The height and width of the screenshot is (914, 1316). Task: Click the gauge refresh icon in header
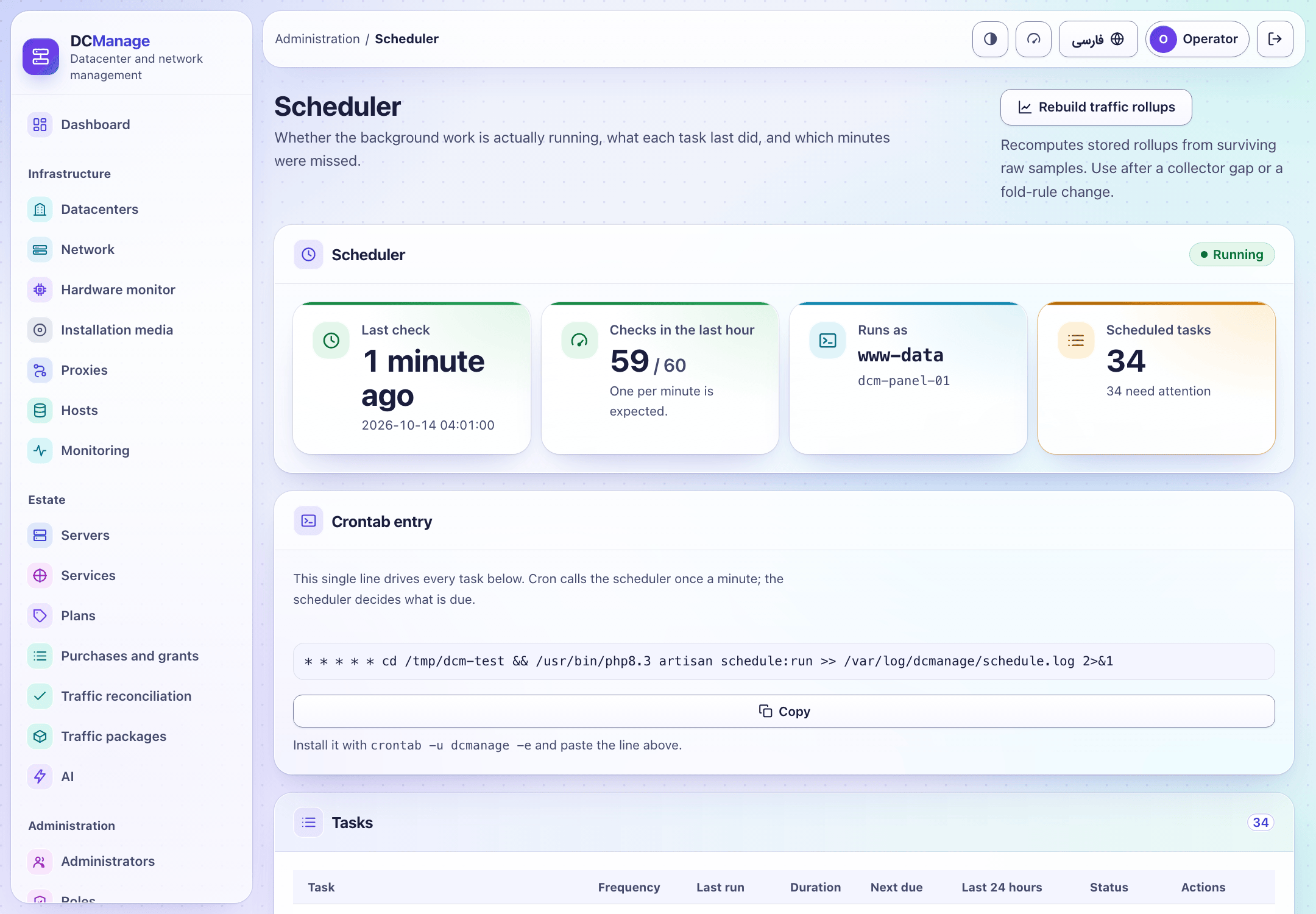tap(1033, 39)
